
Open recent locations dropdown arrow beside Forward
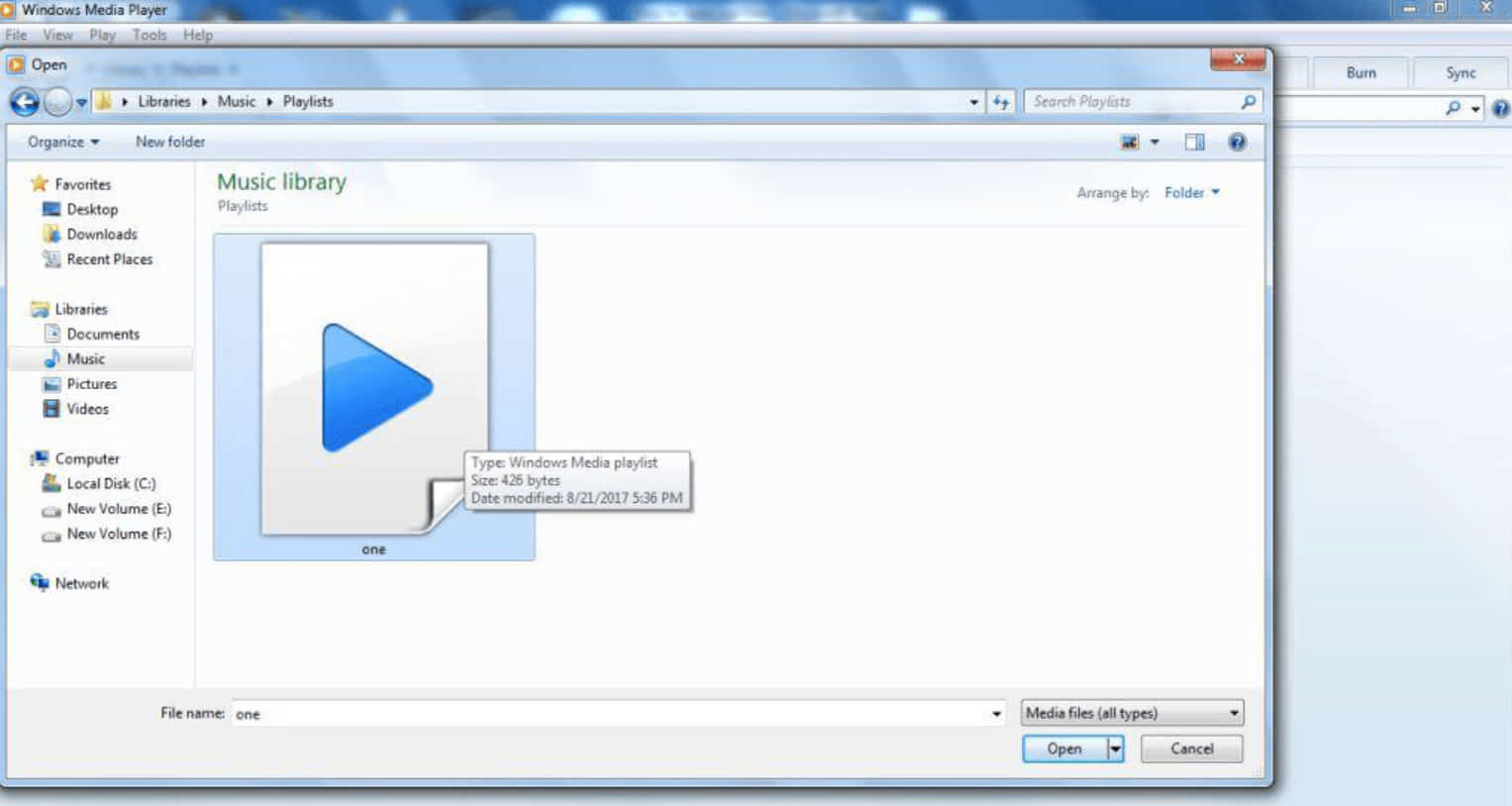81,102
